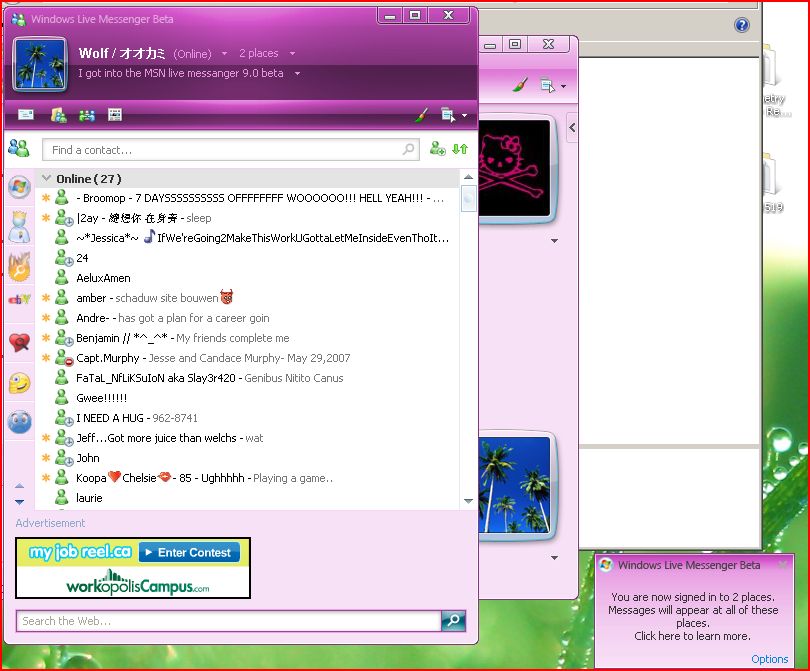
Task: Select the laurie contact
Action: click(247, 498)
